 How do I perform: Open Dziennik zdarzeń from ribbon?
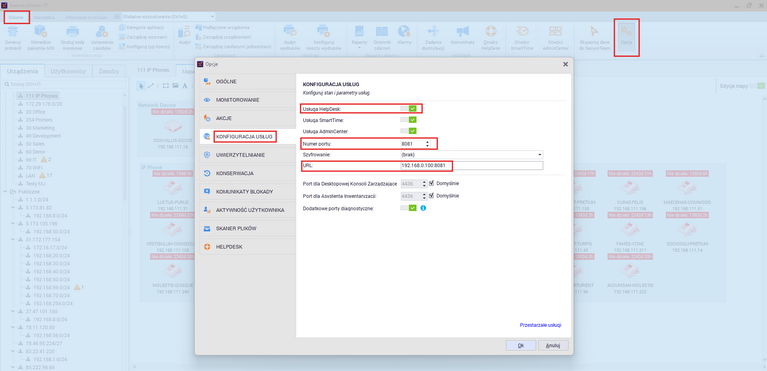382,38
